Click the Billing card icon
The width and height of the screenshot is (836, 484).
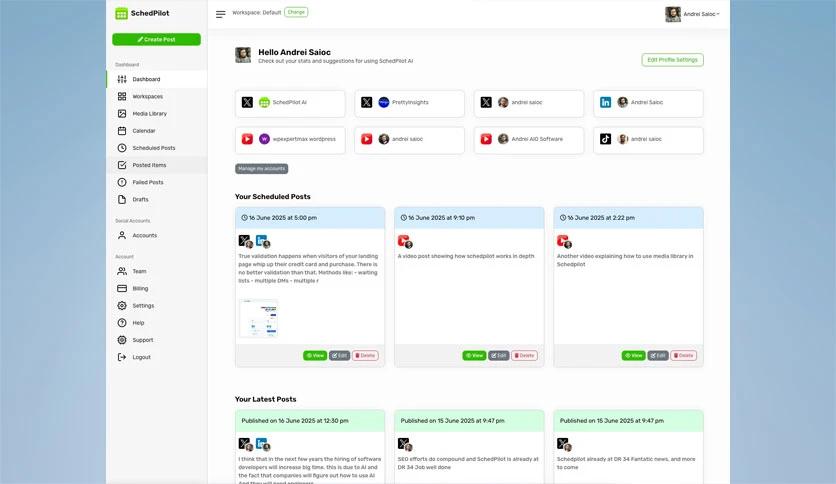[122, 288]
